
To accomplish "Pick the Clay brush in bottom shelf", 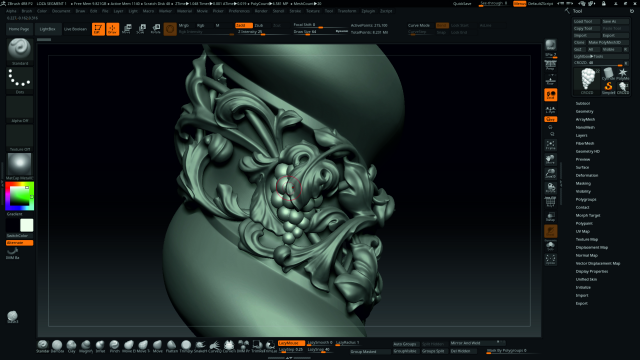I will click(x=71, y=347).
